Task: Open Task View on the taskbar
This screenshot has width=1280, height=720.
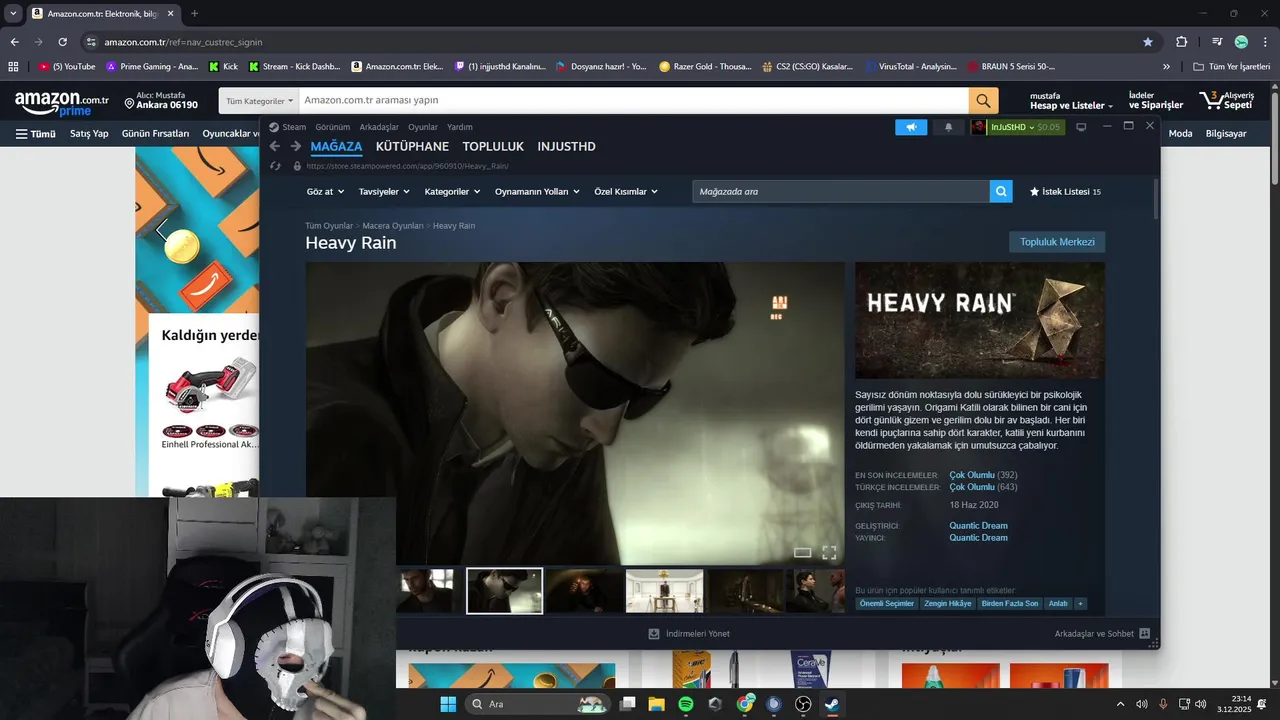Action: tap(627, 704)
